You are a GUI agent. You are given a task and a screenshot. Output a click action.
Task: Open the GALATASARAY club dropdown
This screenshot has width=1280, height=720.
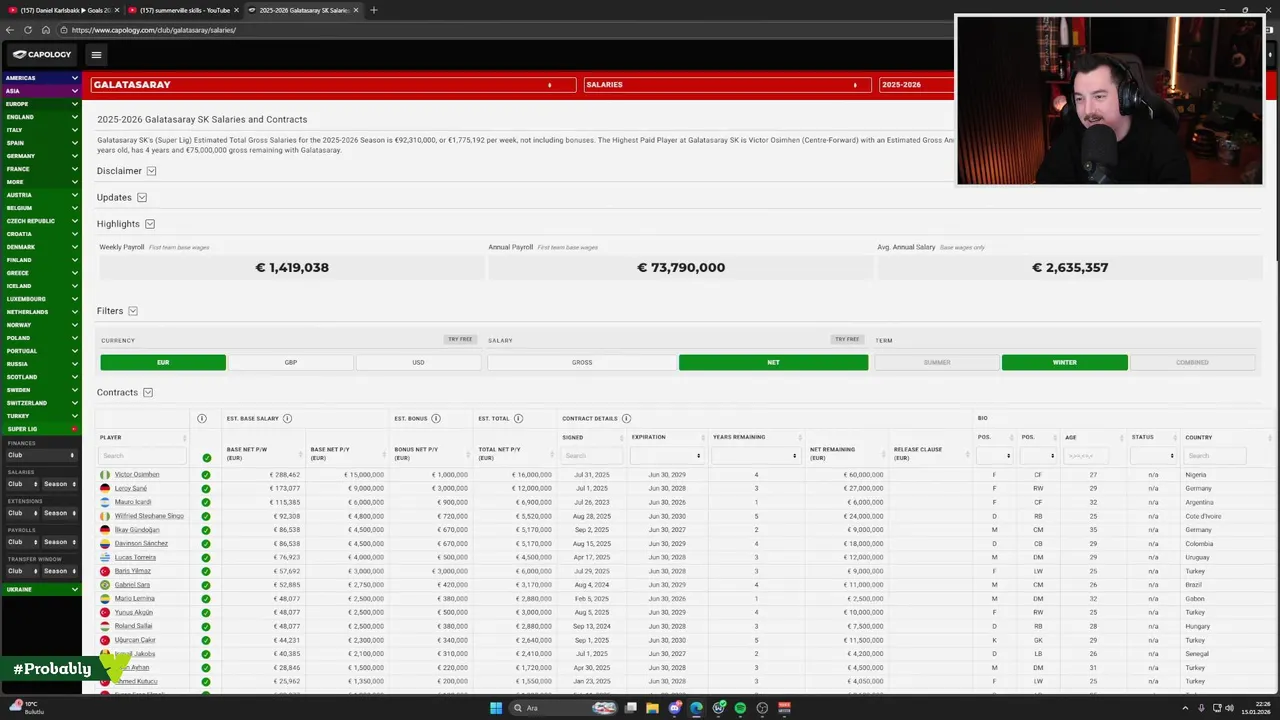[333, 85]
